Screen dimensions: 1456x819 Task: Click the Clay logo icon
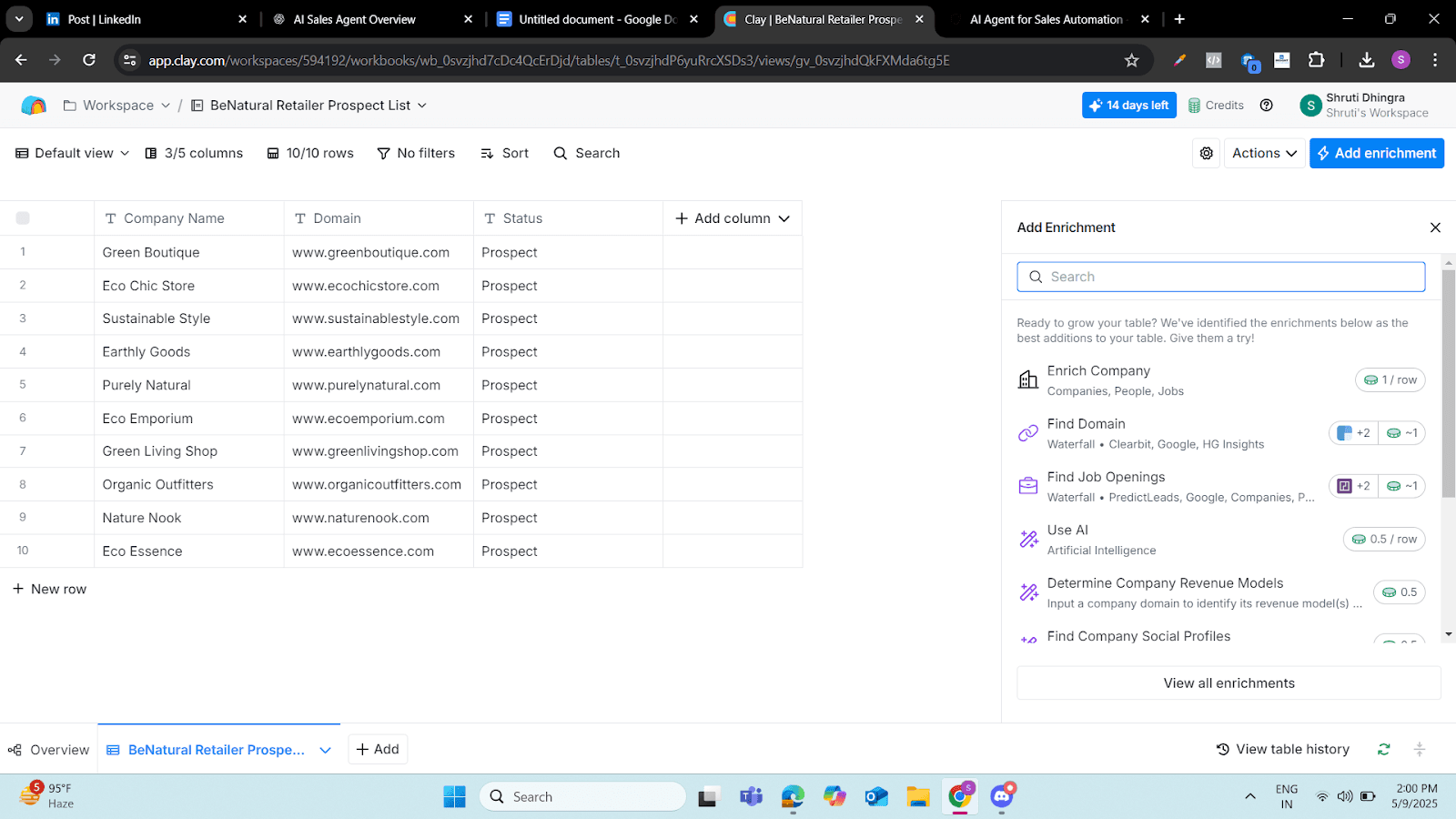[x=34, y=106]
